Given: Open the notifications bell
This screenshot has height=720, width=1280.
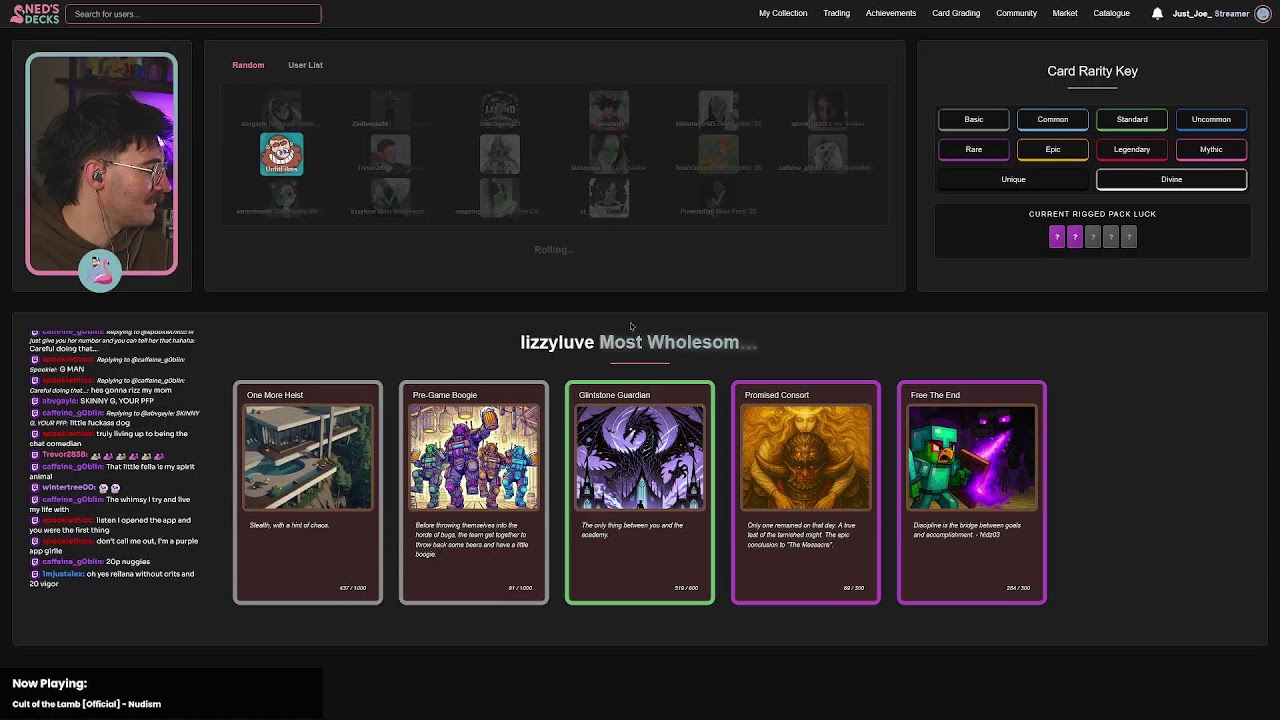Looking at the screenshot, I should click(1157, 14).
